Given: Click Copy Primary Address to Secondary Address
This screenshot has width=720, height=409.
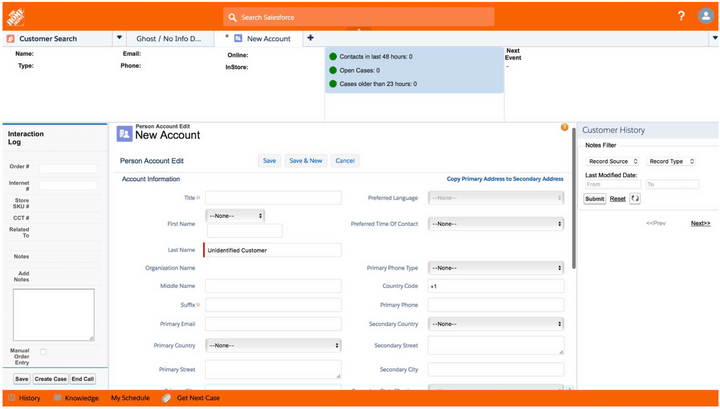Looking at the screenshot, I should [504, 179].
